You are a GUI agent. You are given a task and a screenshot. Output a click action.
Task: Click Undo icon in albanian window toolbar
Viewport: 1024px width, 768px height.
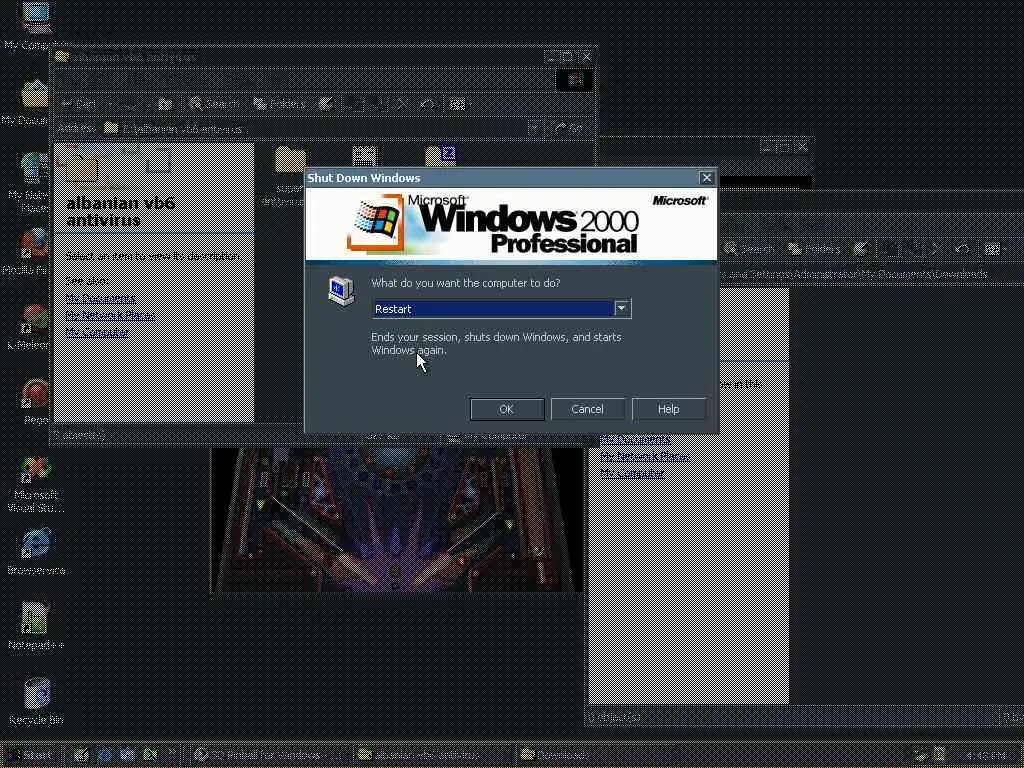tap(427, 104)
